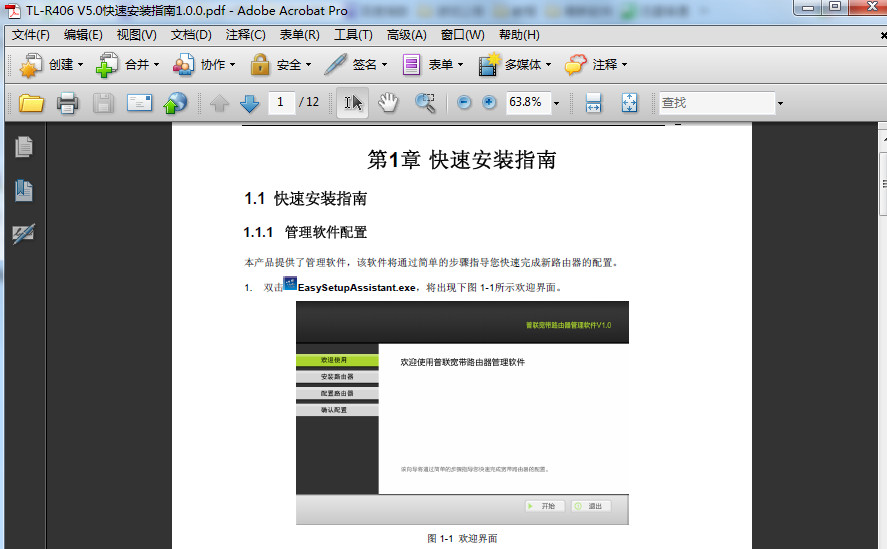Image resolution: width=887 pixels, height=549 pixels.
Task: Click the zoom out minus button
Action: [464, 102]
